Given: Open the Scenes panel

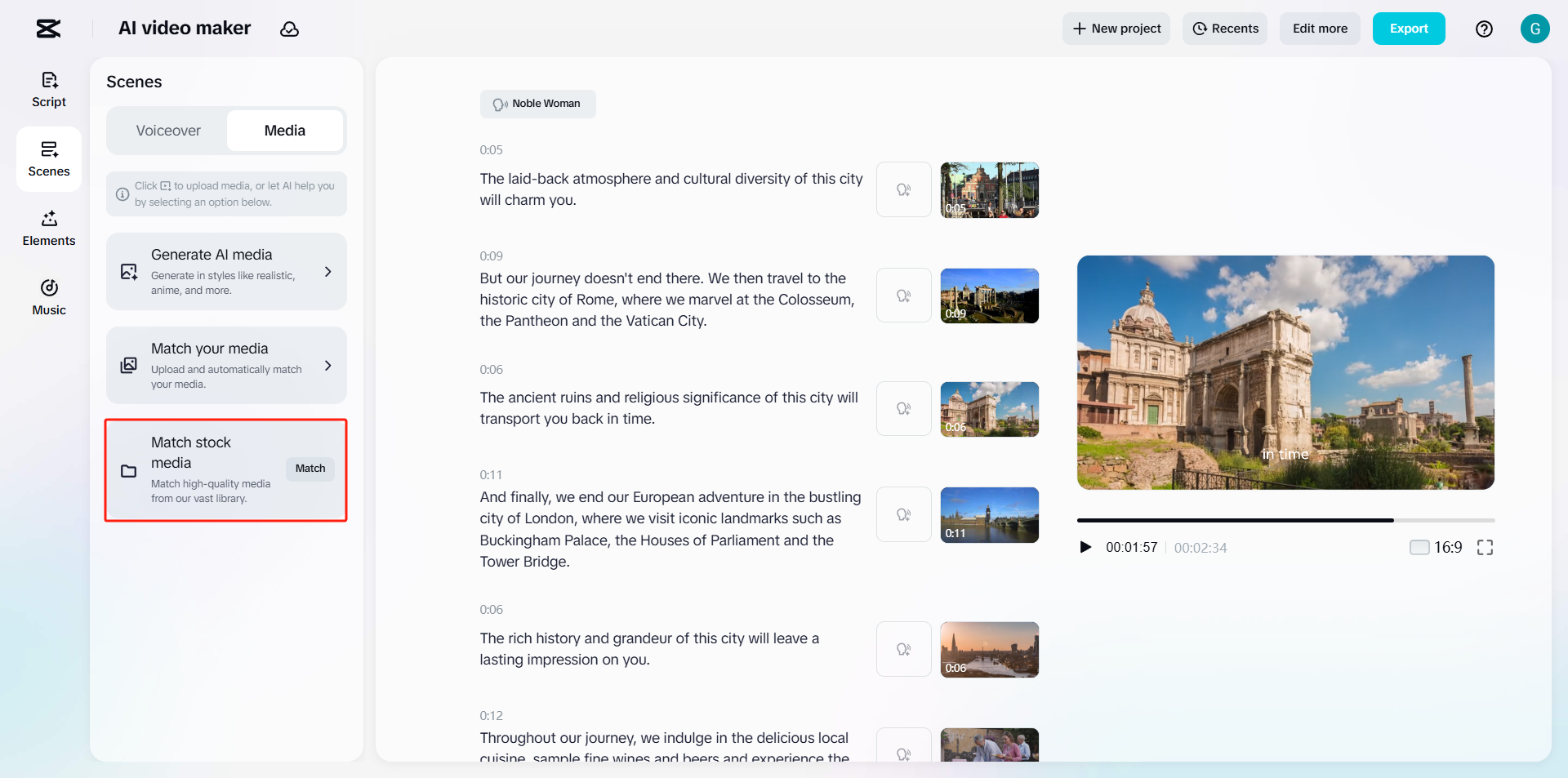Looking at the screenshot, I should click(49, 159).
